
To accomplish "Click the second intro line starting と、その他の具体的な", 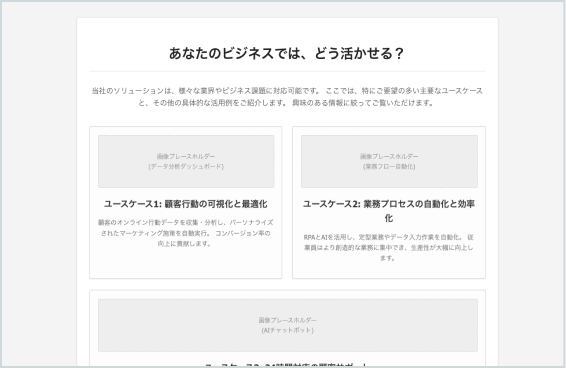I will (x=286, y=103).
